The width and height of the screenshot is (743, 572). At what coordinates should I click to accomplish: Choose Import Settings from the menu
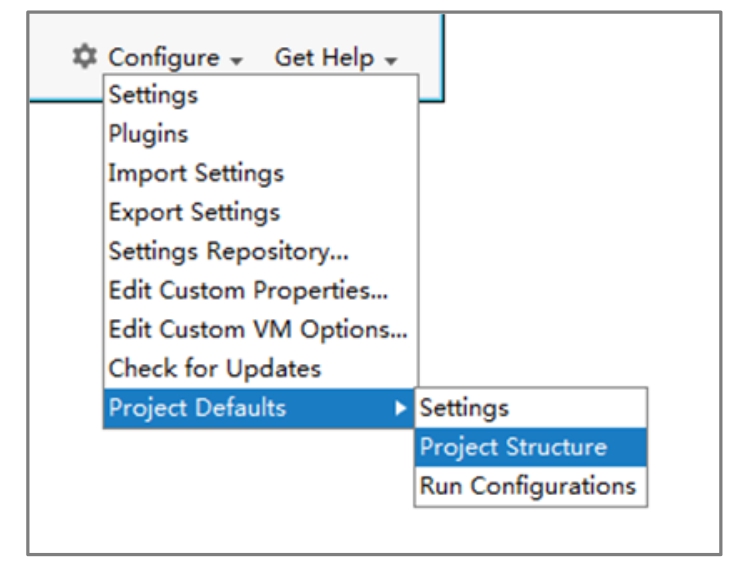[196, 173]
